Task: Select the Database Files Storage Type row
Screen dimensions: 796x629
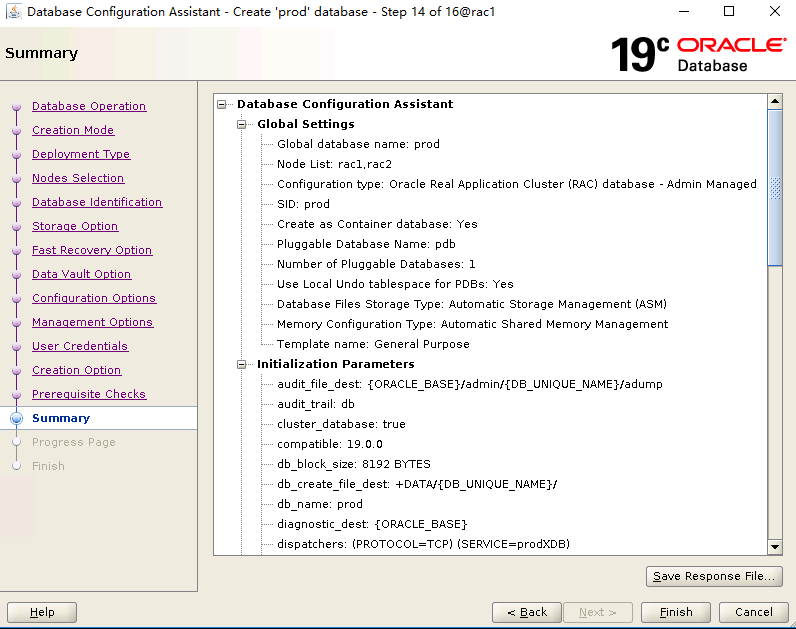Action: 472,304
